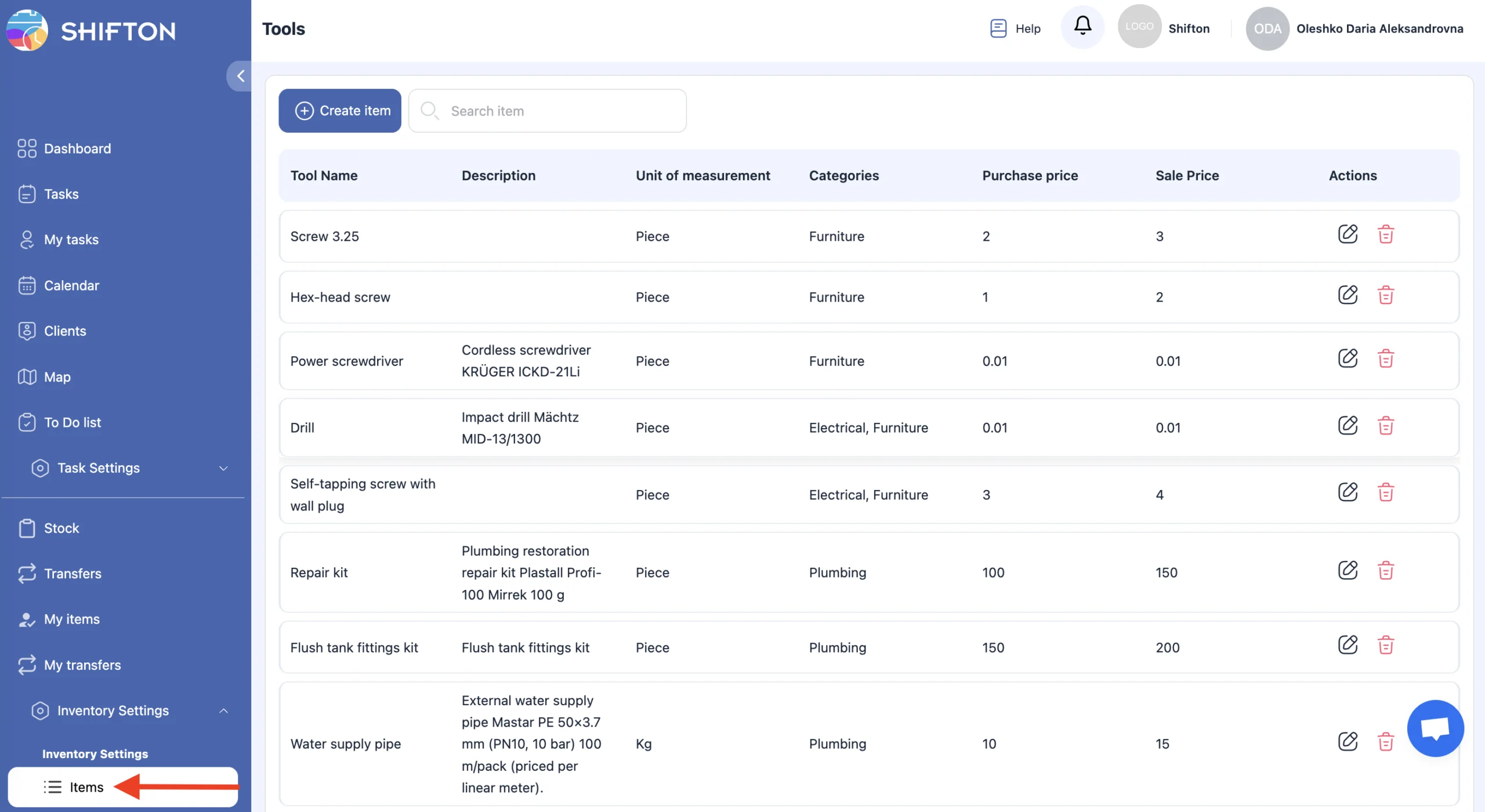Edit the Screw 3.25 item
Viewport: 1485px width, 812px height.
(x=1348, y=234)
